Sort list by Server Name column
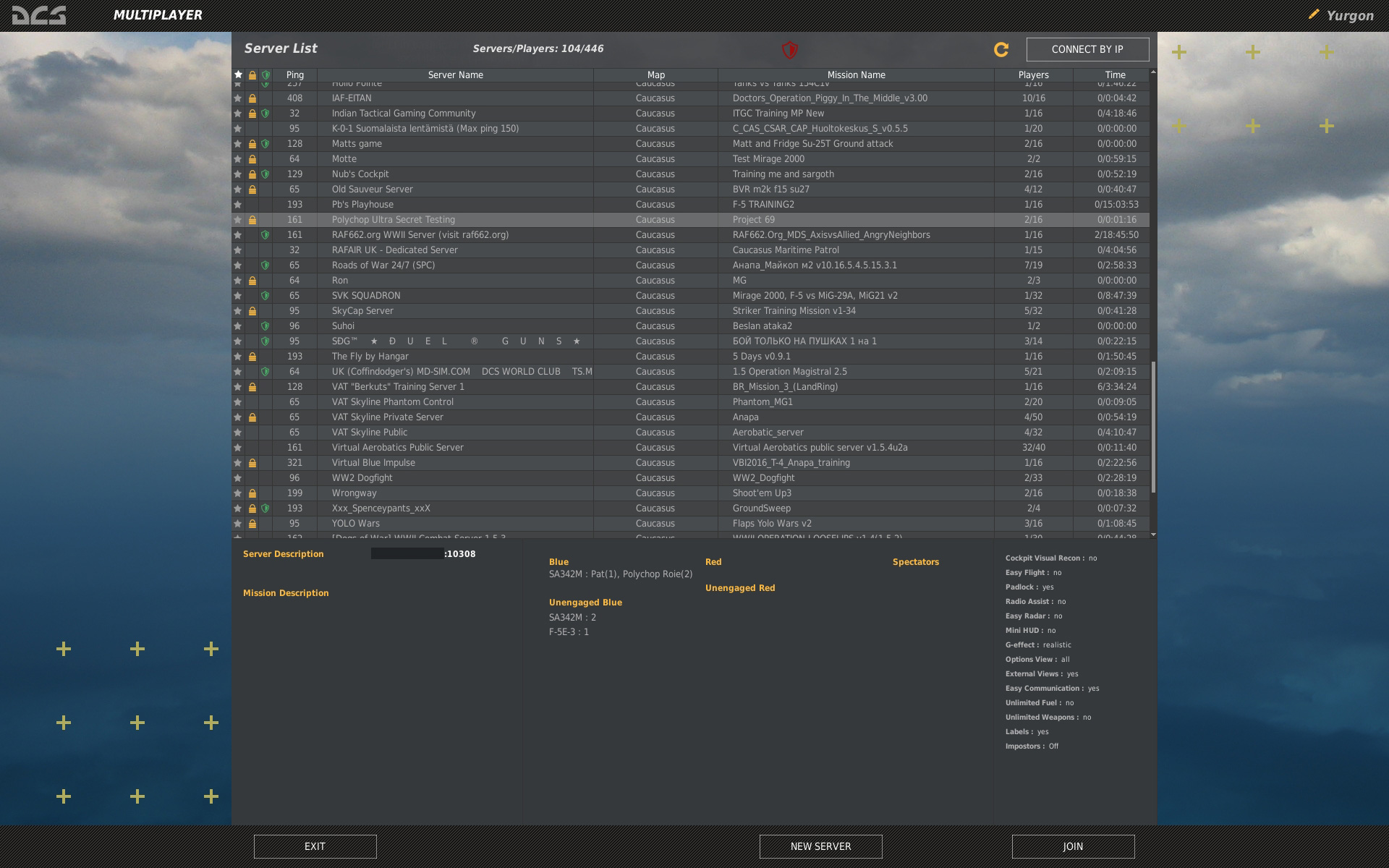The image size is (1389, 868). pyautogui.click(x=455, y=75)
